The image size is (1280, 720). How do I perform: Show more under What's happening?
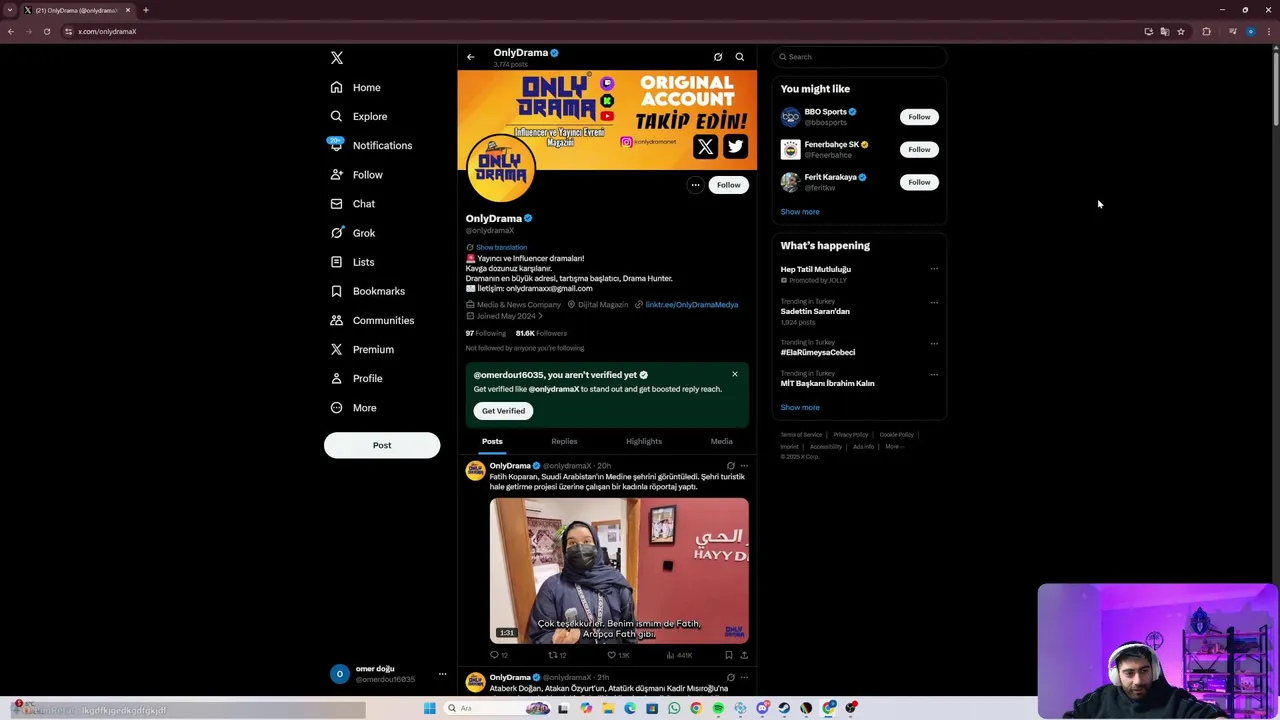pyautogui.click(x=800, y=408)
